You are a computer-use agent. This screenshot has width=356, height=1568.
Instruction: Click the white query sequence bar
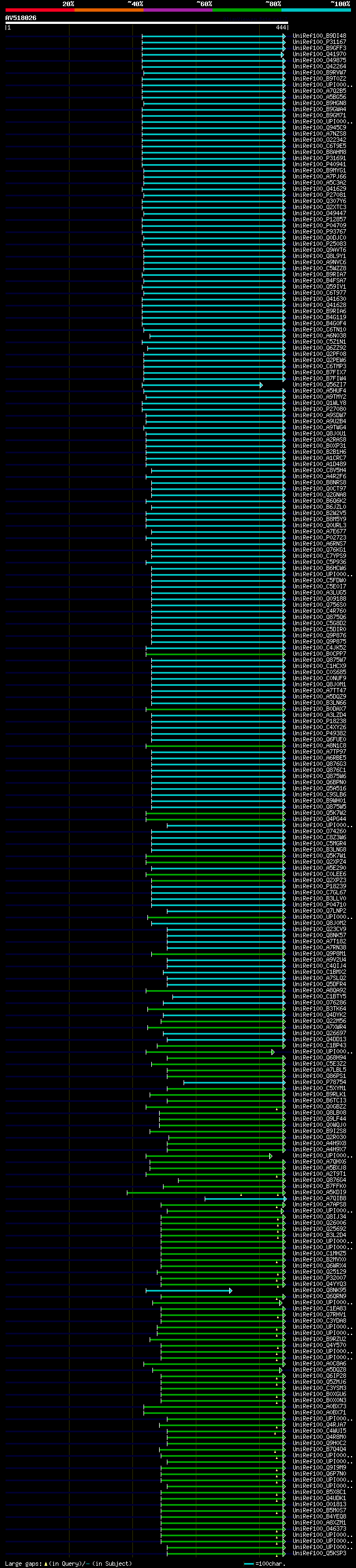coord(147,23)
